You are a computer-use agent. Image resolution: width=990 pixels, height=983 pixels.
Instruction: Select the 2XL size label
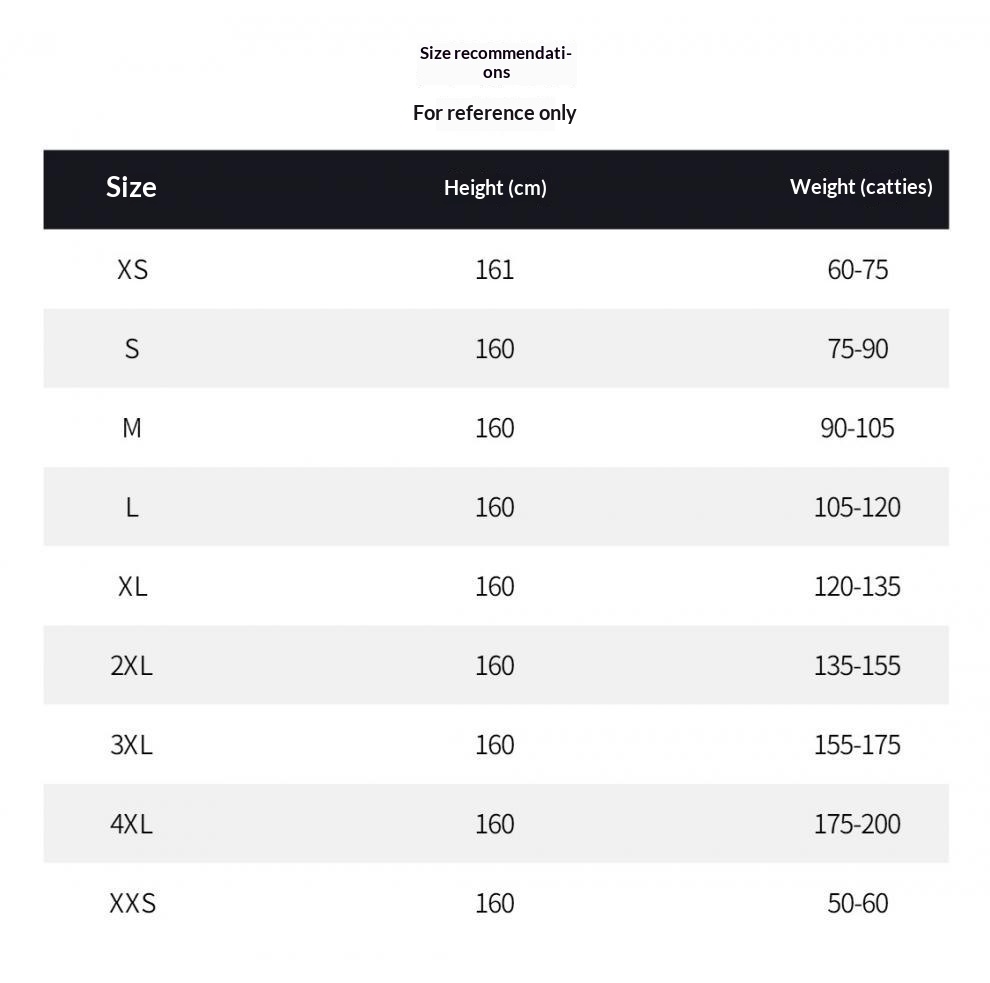coord(132,665)
